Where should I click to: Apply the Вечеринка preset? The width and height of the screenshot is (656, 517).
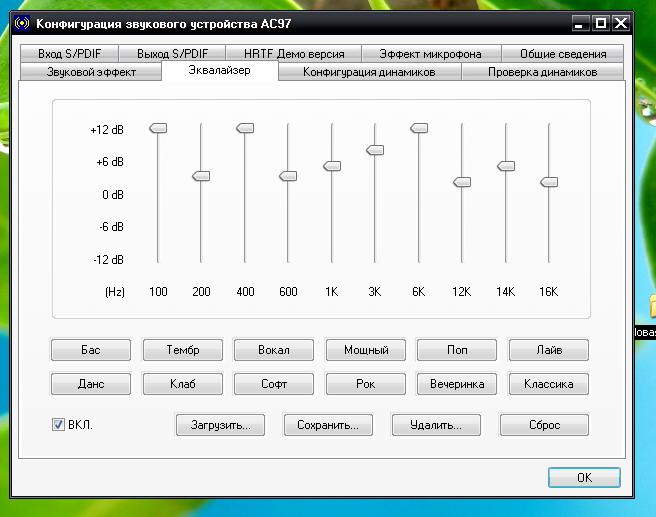coord(457,384)
